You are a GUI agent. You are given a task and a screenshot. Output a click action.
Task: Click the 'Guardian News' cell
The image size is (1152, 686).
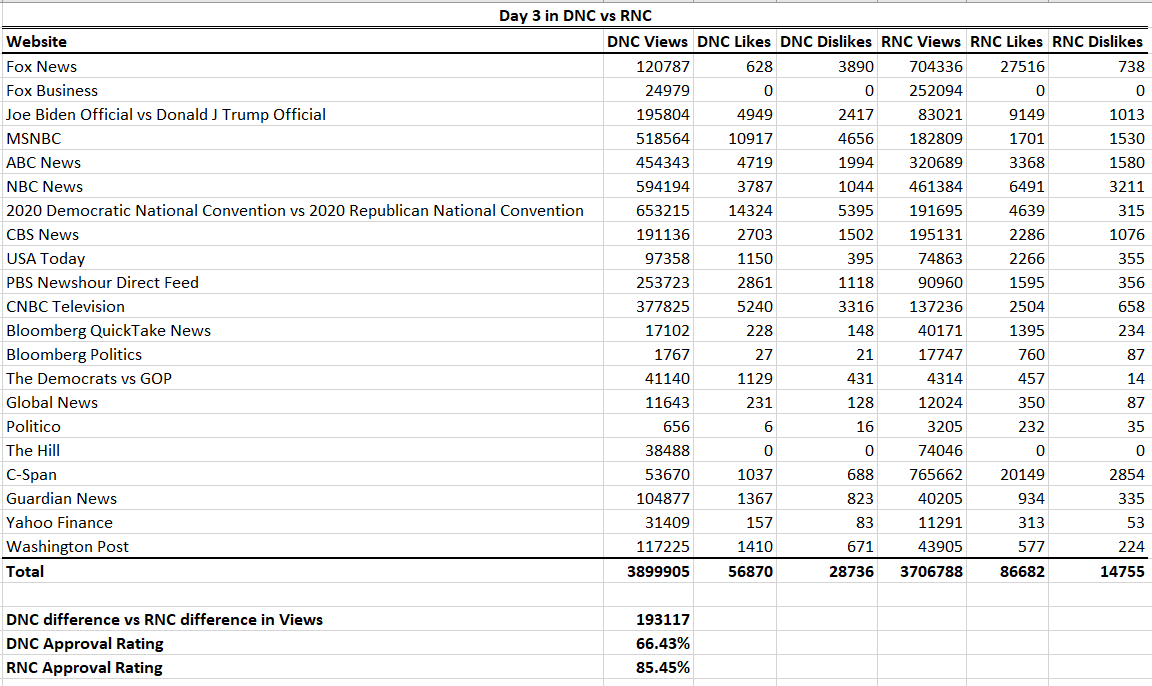coord(303,498)
